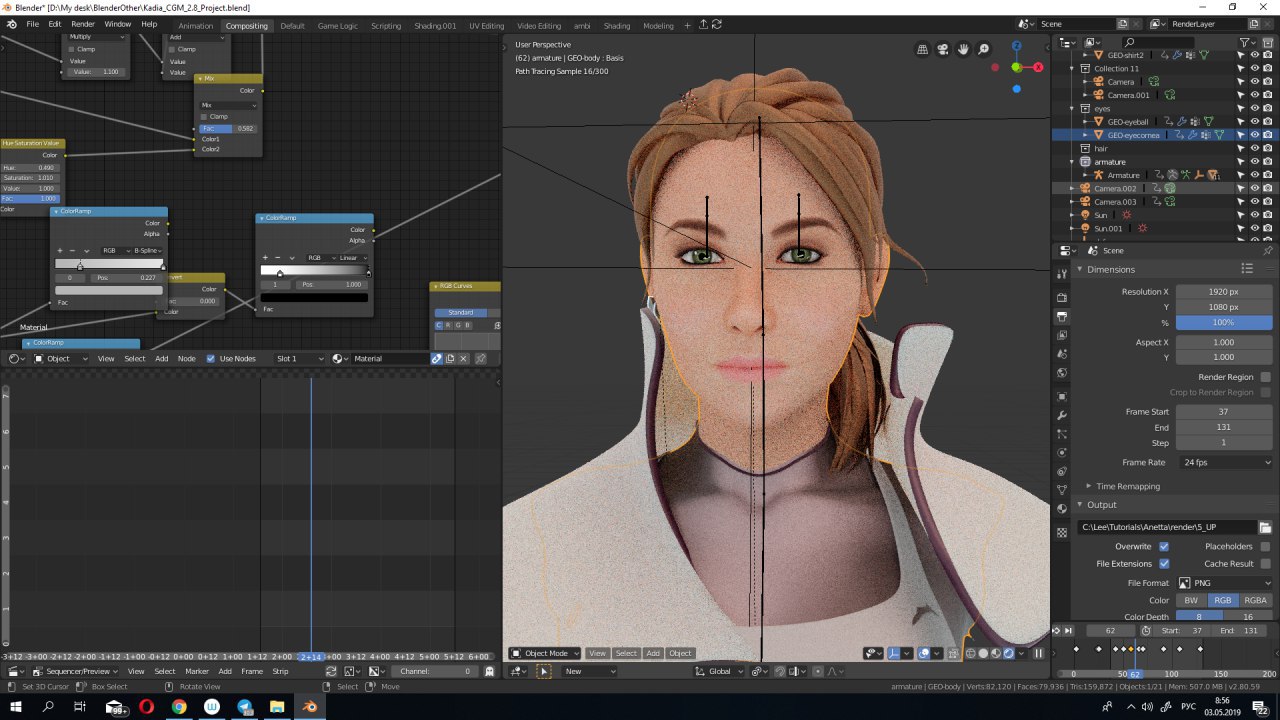Select rendered viewport shading mode

1008,653
